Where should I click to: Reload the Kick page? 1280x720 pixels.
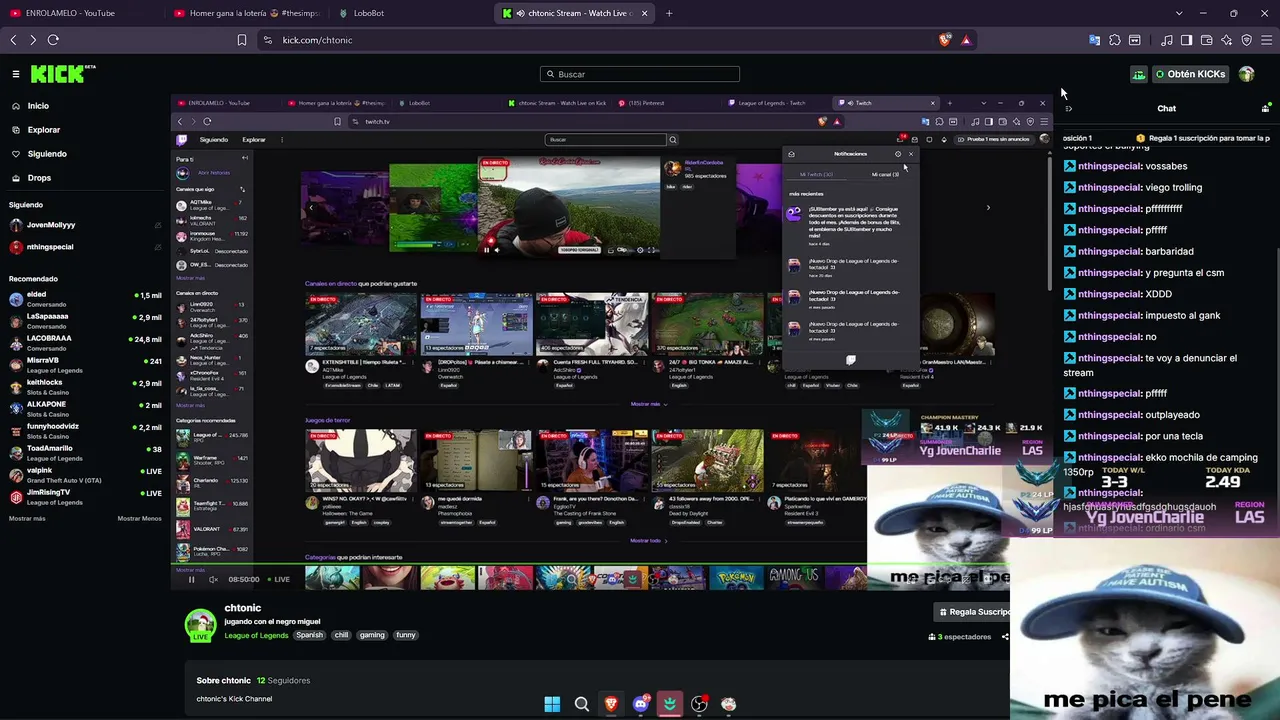click(53, 40)
